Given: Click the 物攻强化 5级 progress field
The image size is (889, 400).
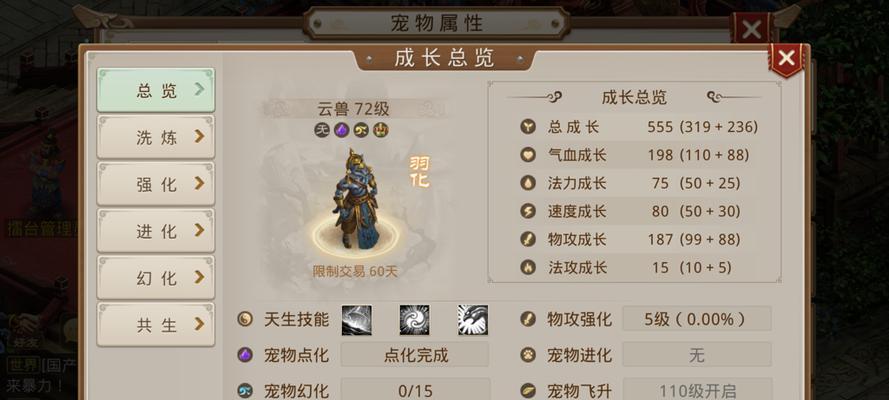Looking at the screenshot, I should coord(697,319).
